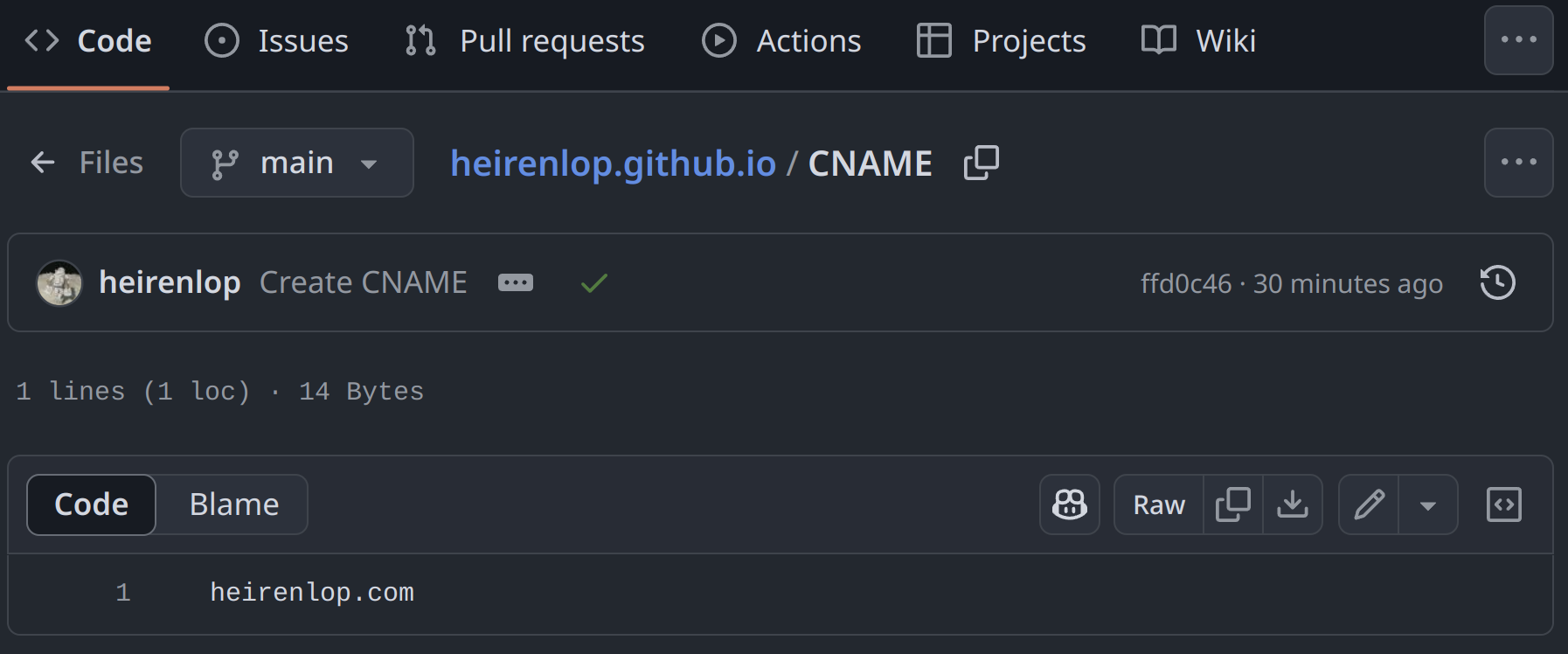Viewport: 1568px width, 654px height.
Task: Show additional repository navigation items
Action: pyautogui.click(x=1519, y=40)
